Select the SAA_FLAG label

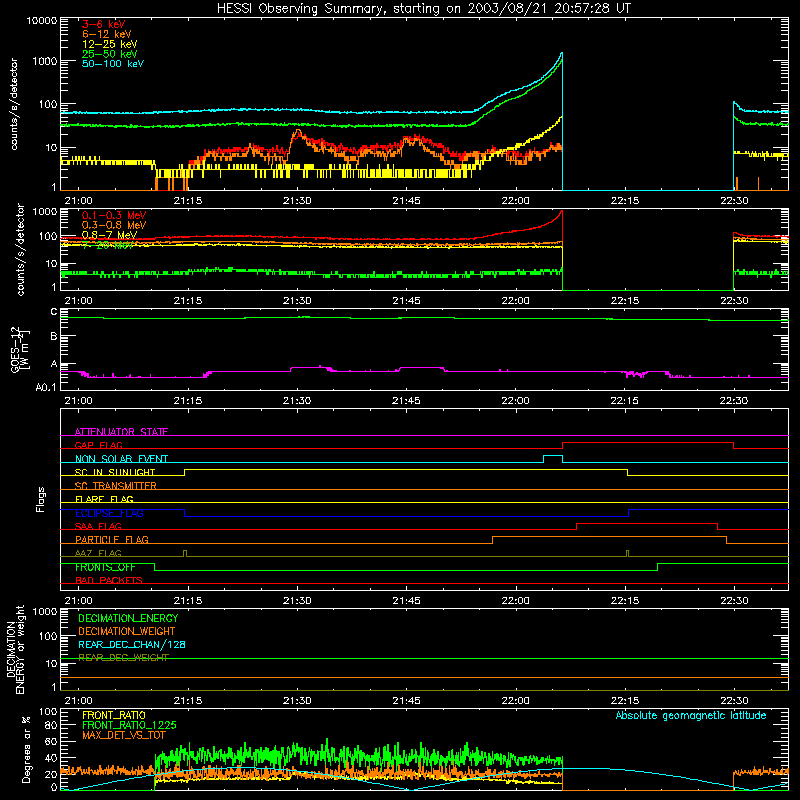(98, 526)
